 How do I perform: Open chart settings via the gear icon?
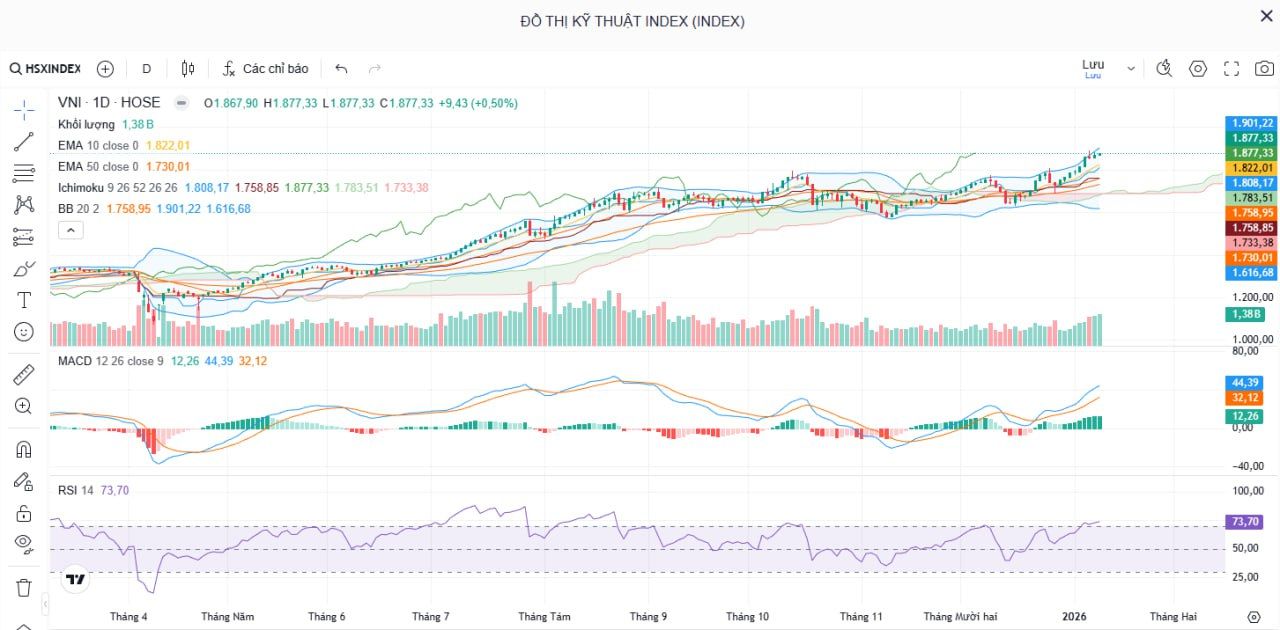tap(1198, 69)
